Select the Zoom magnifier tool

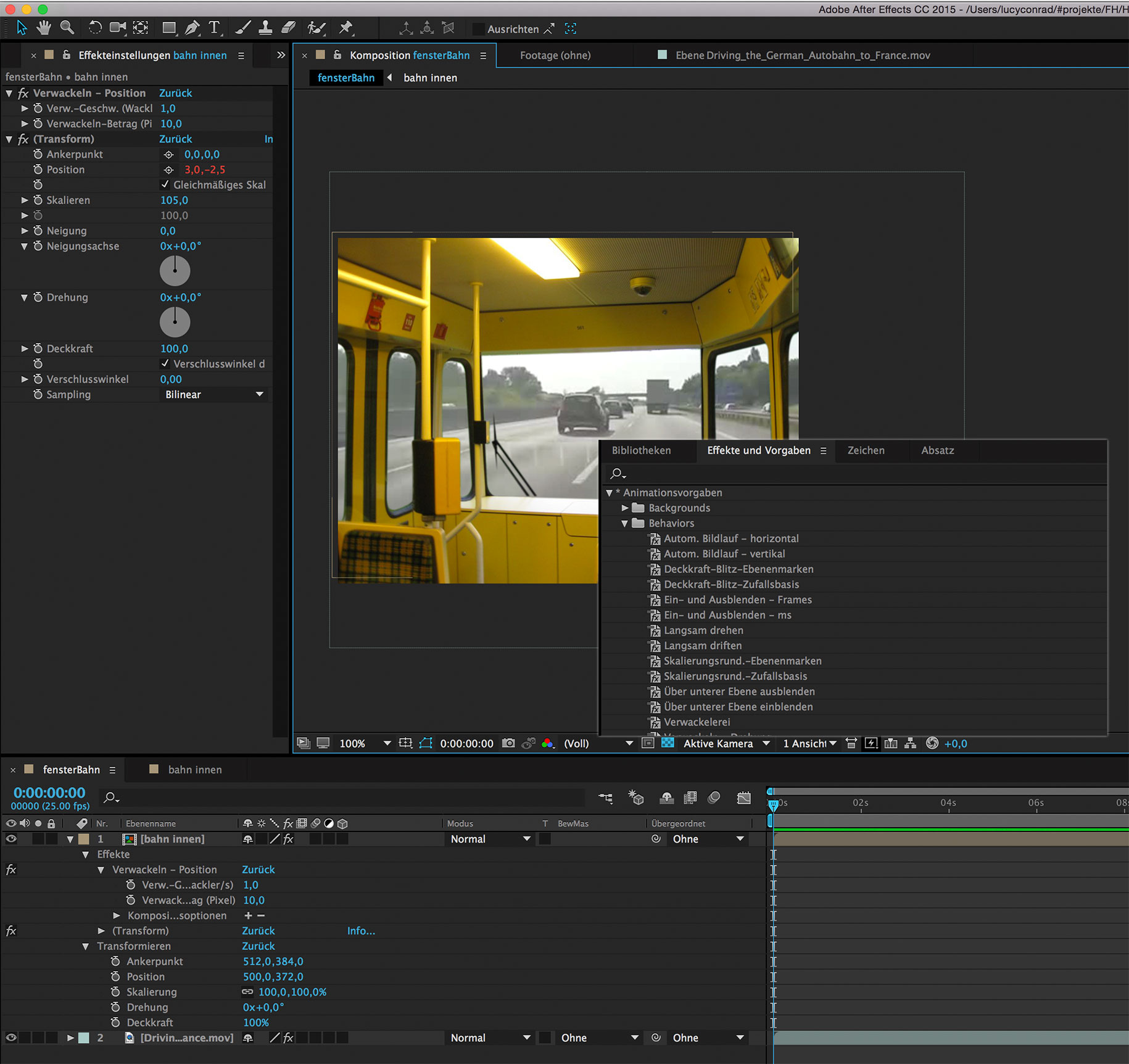67,28
